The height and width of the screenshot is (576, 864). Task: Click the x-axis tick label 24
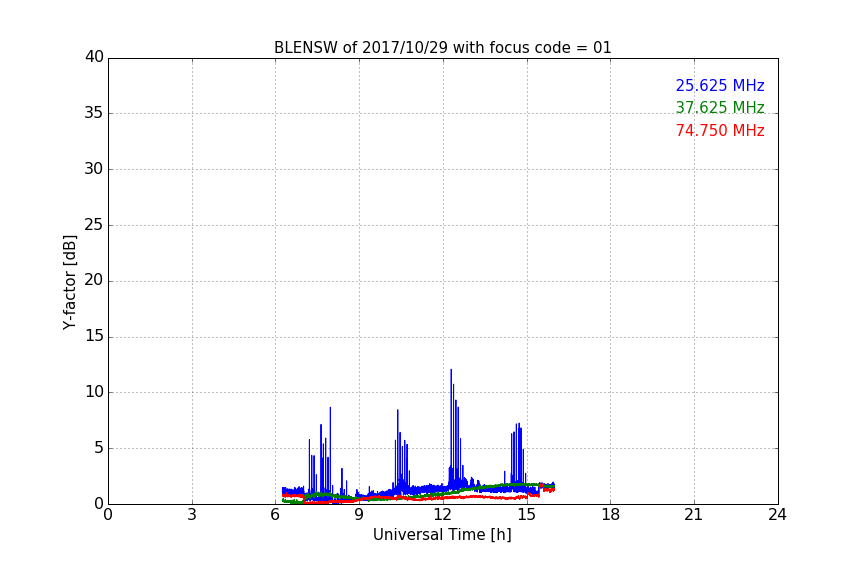[777, 515]
